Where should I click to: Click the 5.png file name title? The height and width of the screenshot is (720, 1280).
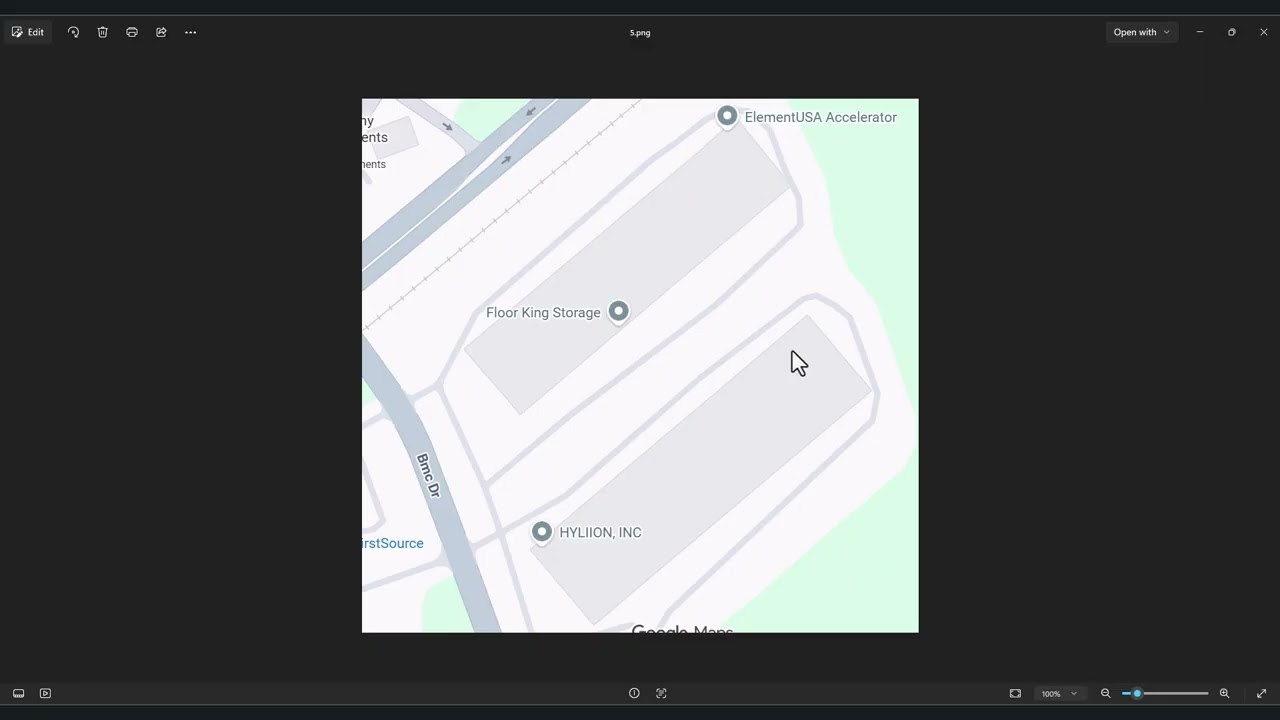pyautogui.click(x=640, y=32)
